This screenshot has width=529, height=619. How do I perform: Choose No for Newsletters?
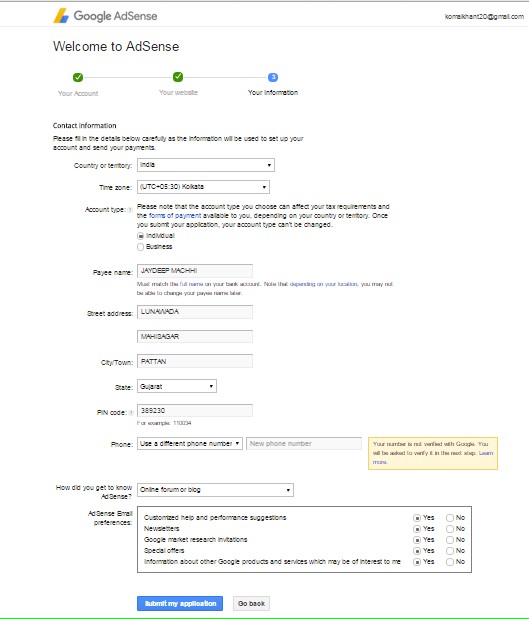[450, 529]
